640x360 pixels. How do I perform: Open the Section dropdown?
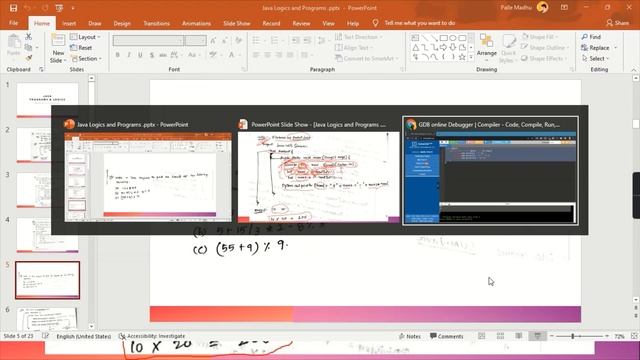coord(86,58)
